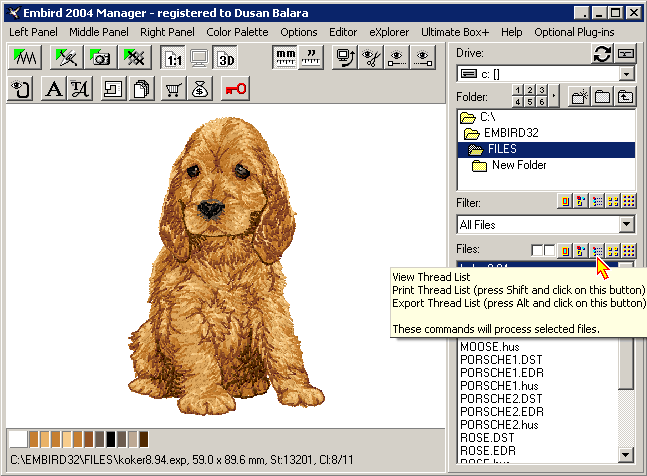Image resolution: width=647 pixels, height=476 pixels.
Task: Open the eXplorer menu
Action: coord(389,32)
